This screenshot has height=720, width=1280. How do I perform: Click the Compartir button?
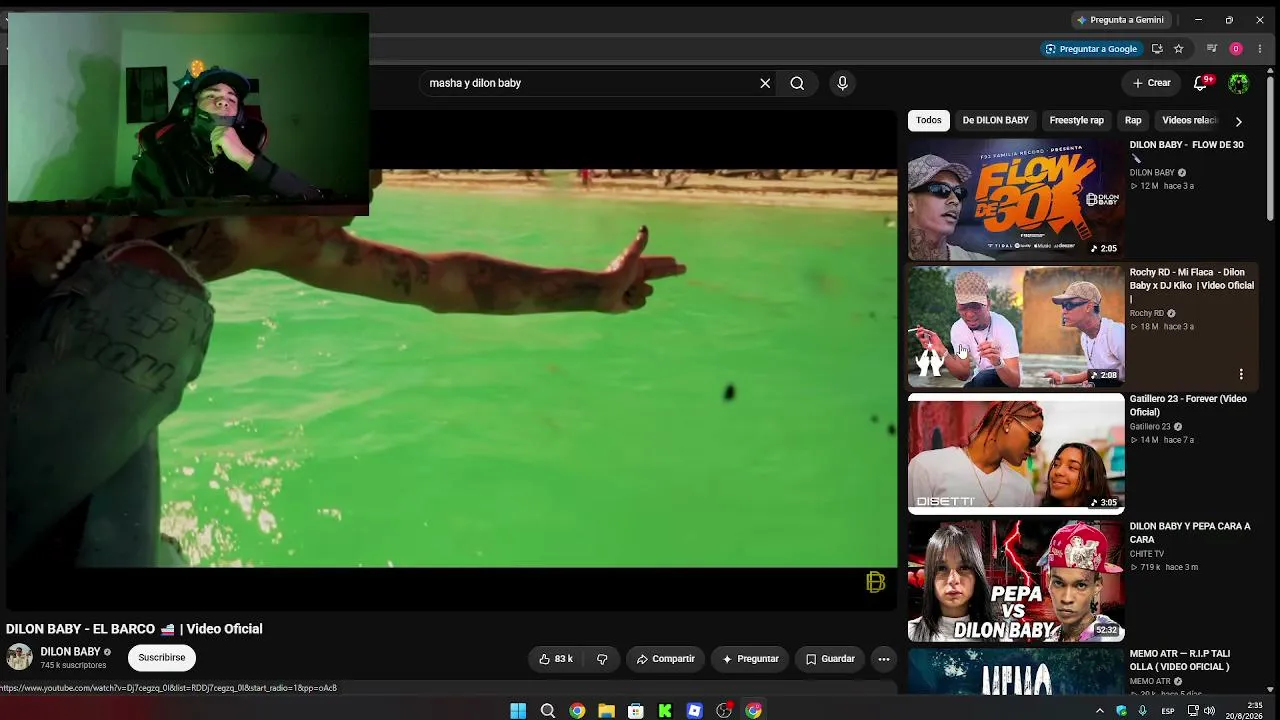click(665, 659)
